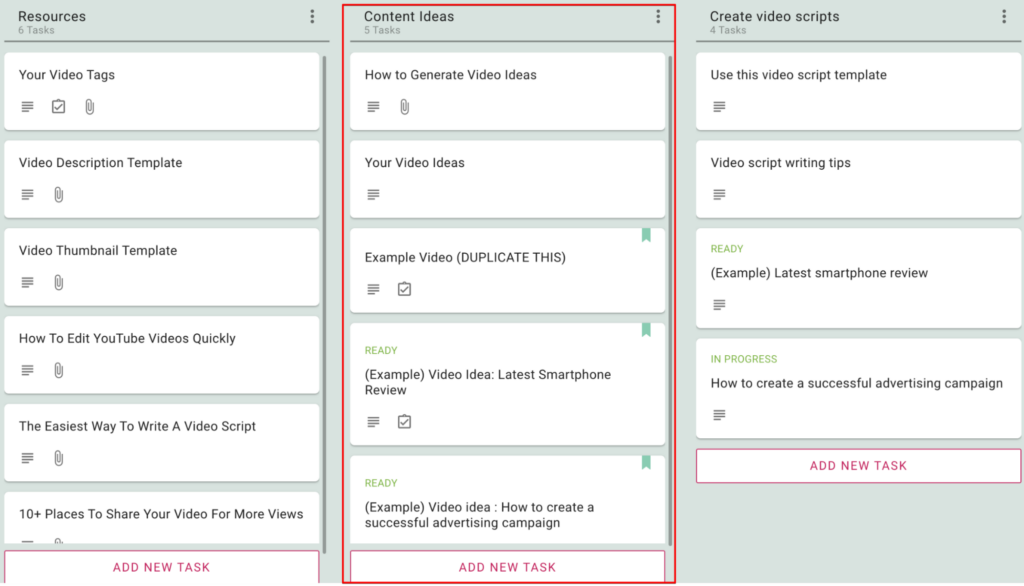Open the advertising campaign title in Create video scripts
The image size is (1024, 586).
pyautogui.click(x=857, y=383)
